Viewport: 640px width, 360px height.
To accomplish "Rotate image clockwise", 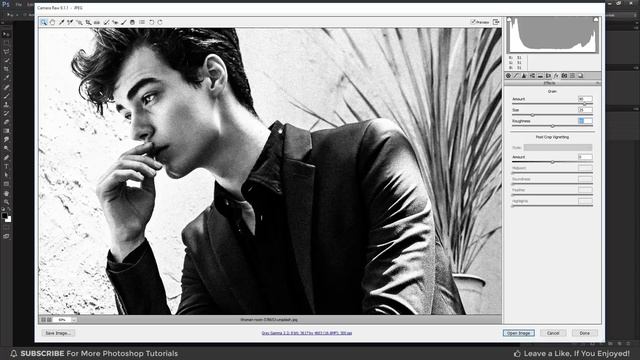I will [x=160, y=22].
